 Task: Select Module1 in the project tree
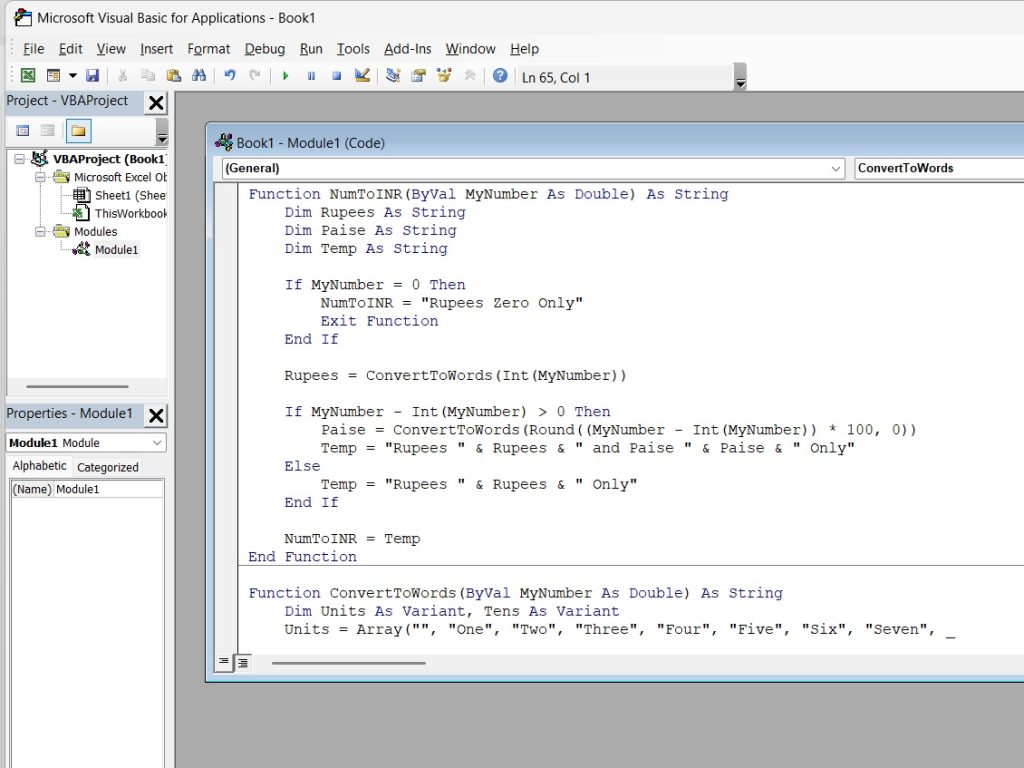(x=116, y=250)
